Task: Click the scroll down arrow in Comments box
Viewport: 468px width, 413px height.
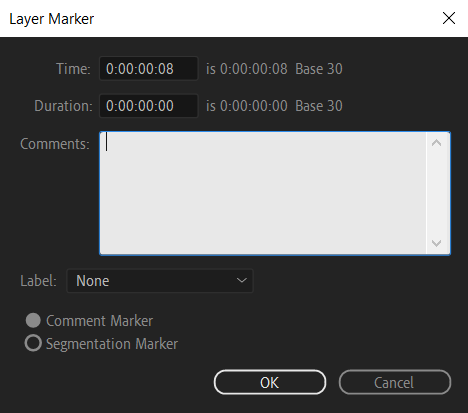Action: tap(436, 243)
